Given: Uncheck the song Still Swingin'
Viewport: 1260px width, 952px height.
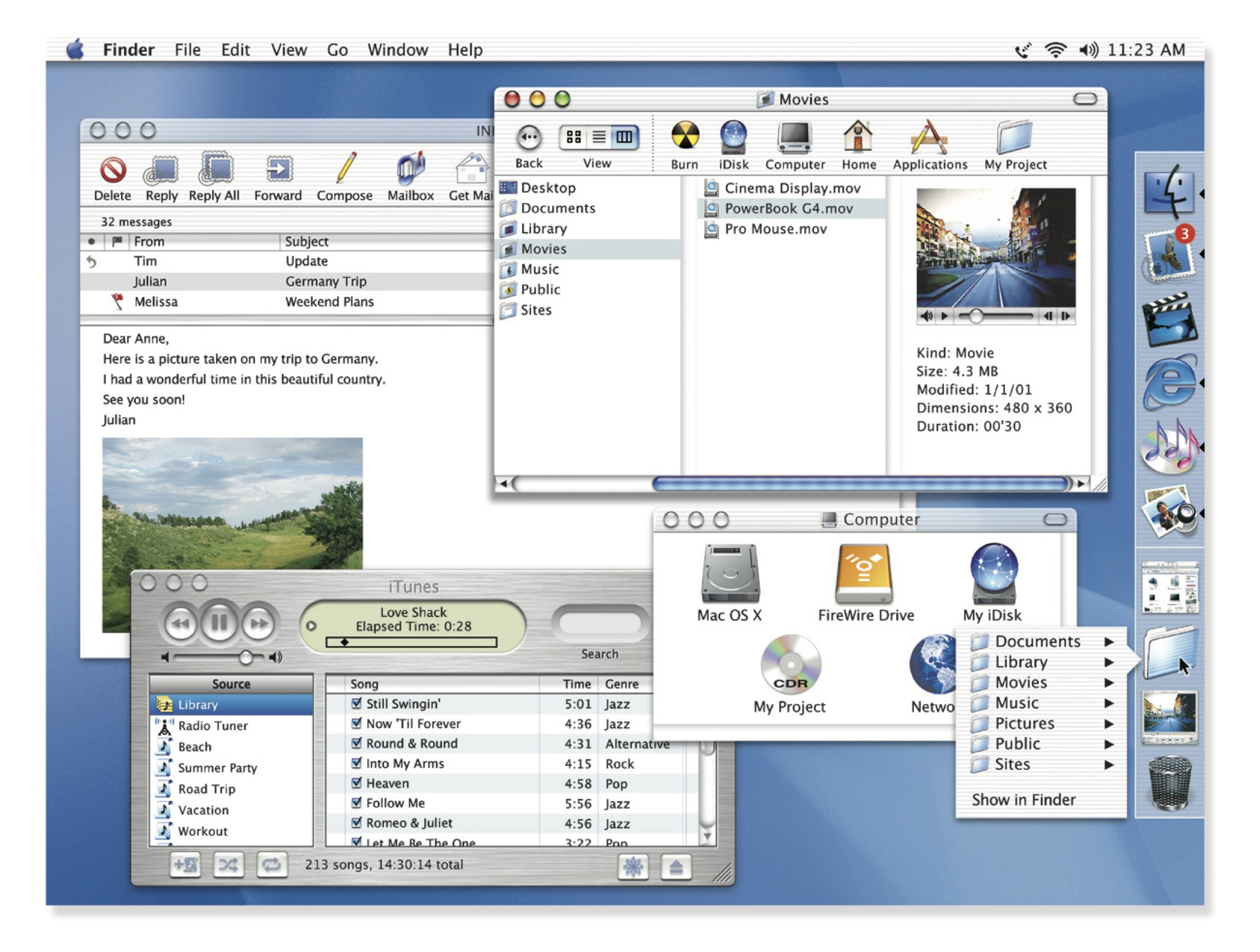Looking at the screenshot, I should (356, 703).
